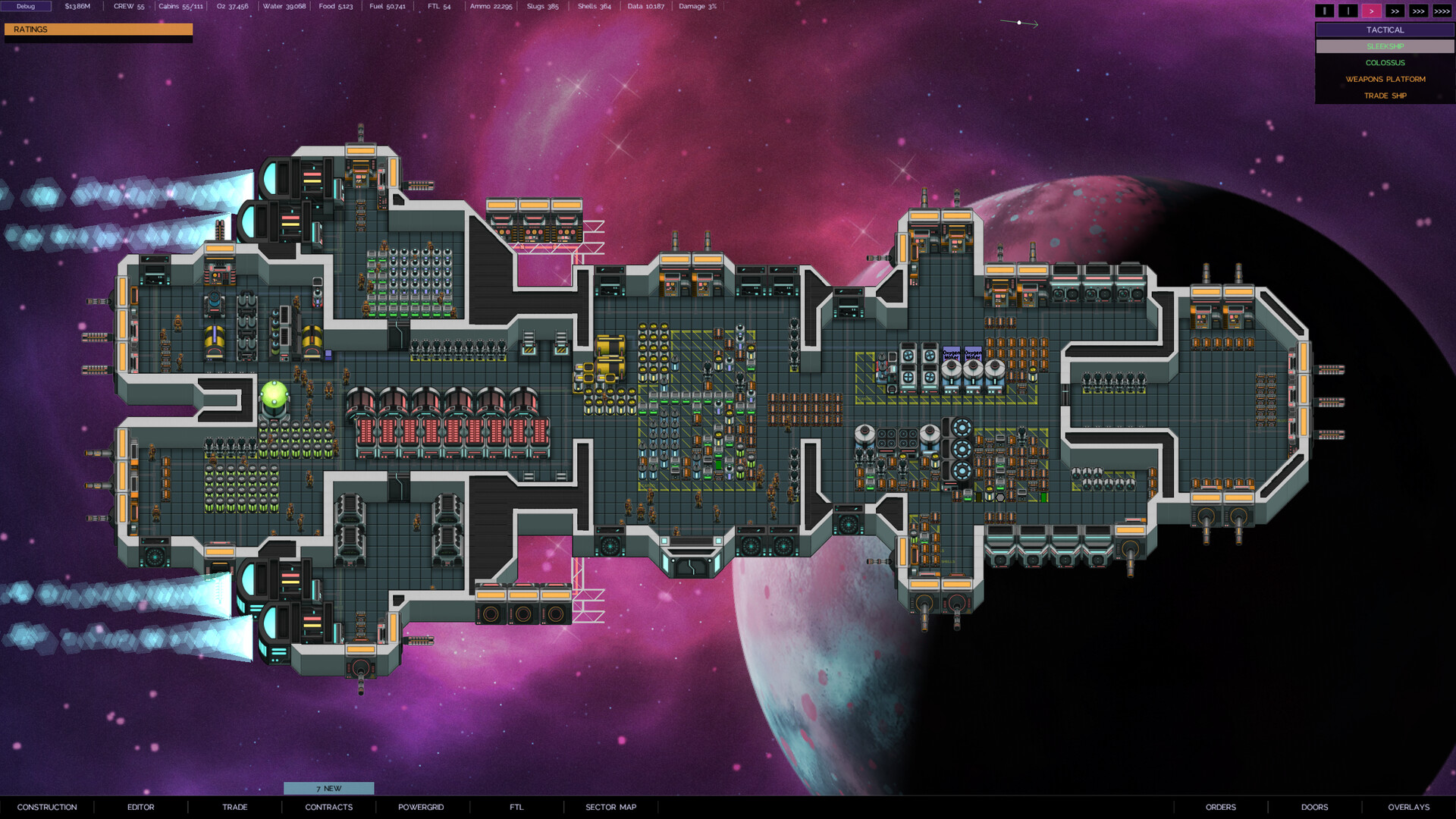Click the double fast-forward button
Viewport: 1456px width, 819px height.
[1394, 10]
